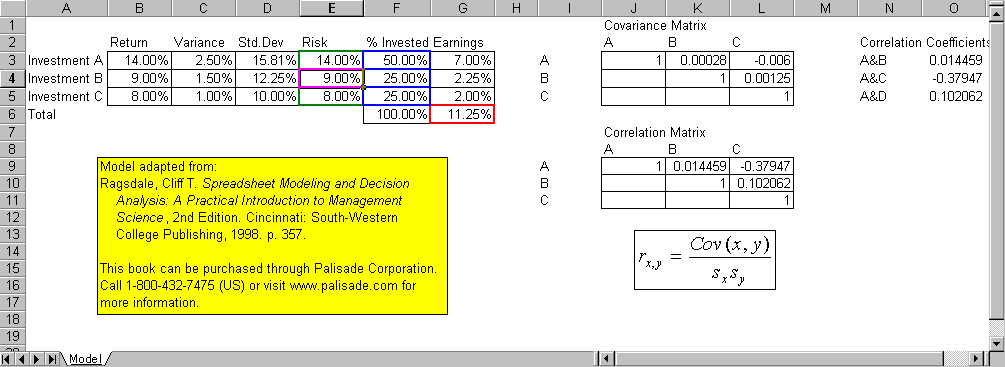The image size is (1005, 367).
Task: Select row 12 header
Action: [13, 218]
